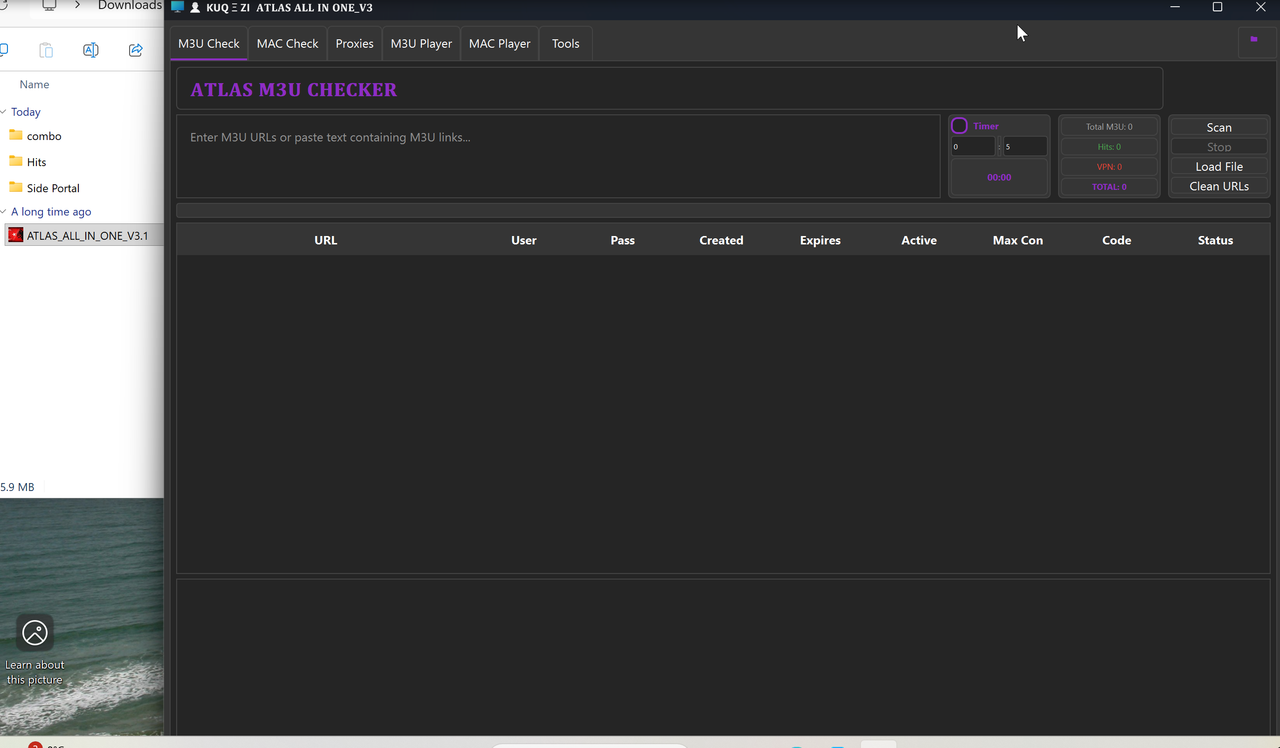Click the User column header
The width and height of the screenshot is (1280, 748).
[524, 240]
